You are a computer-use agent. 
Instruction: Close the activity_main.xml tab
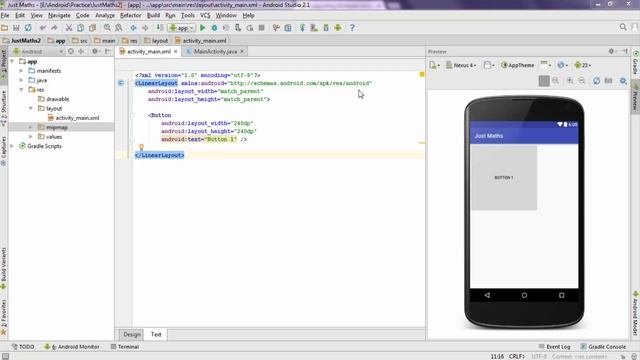pyautogui.click(x=176, y=51)
